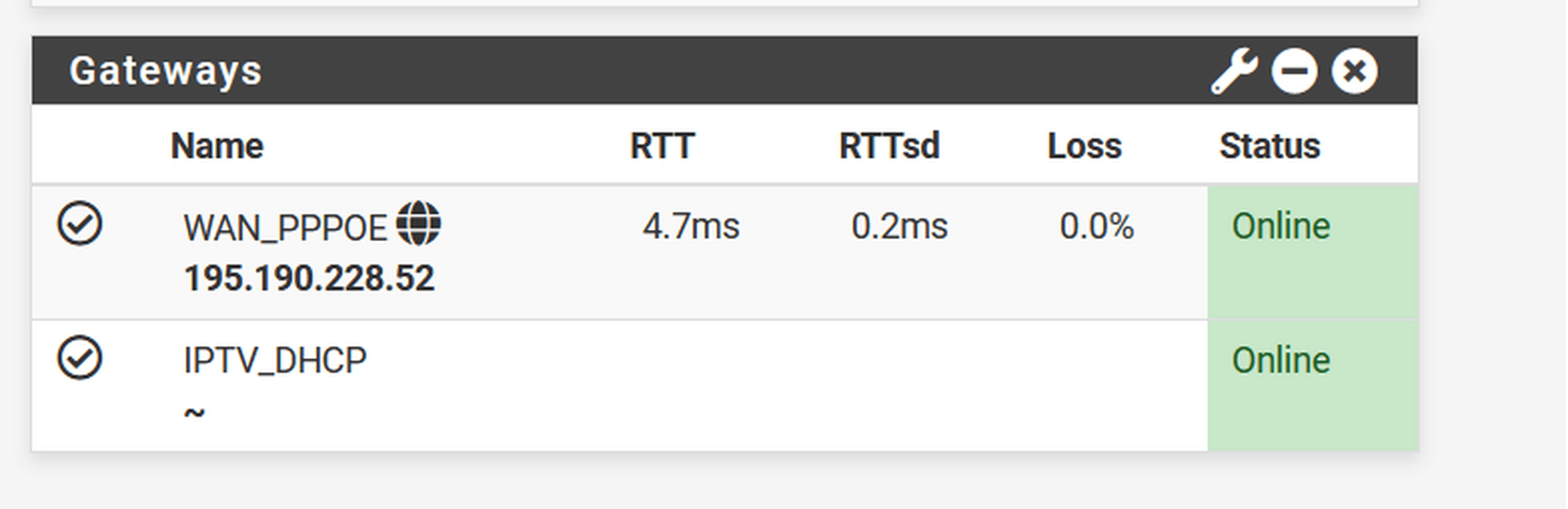
Task: Click the 0.0% loss value
Action: pos(1096,227)
